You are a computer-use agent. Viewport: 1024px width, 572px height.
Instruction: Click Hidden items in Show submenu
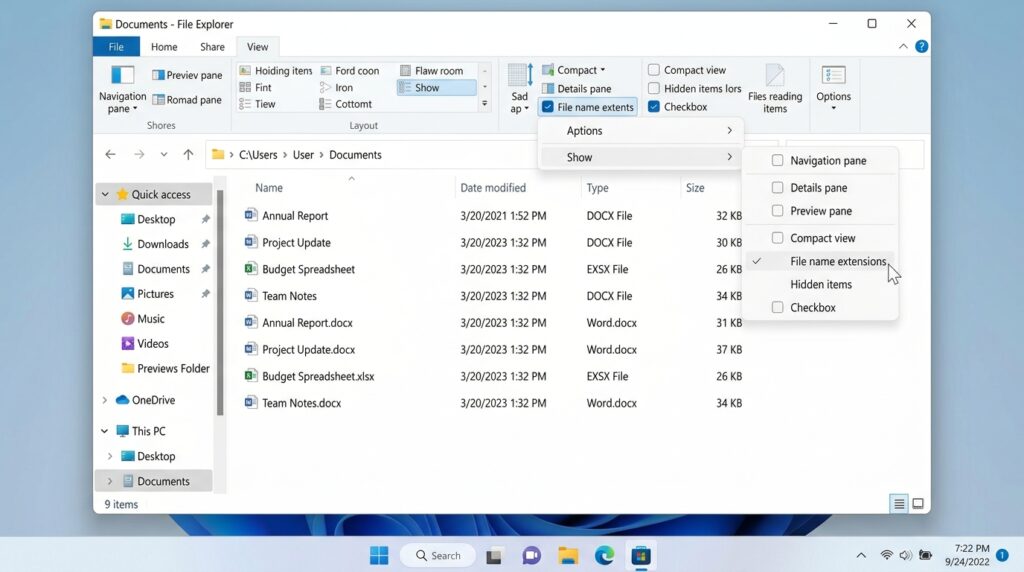point(821,284)
